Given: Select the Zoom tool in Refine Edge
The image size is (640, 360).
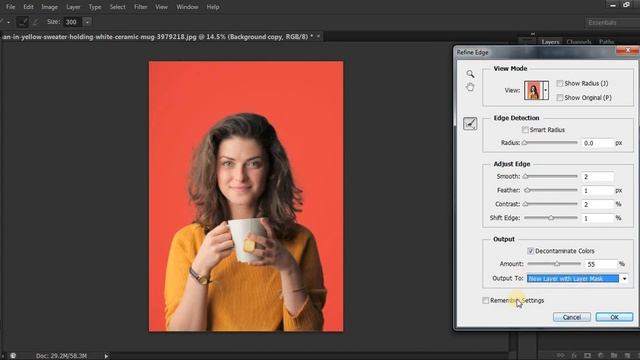Looking at the screenshot, I should 470,74.
